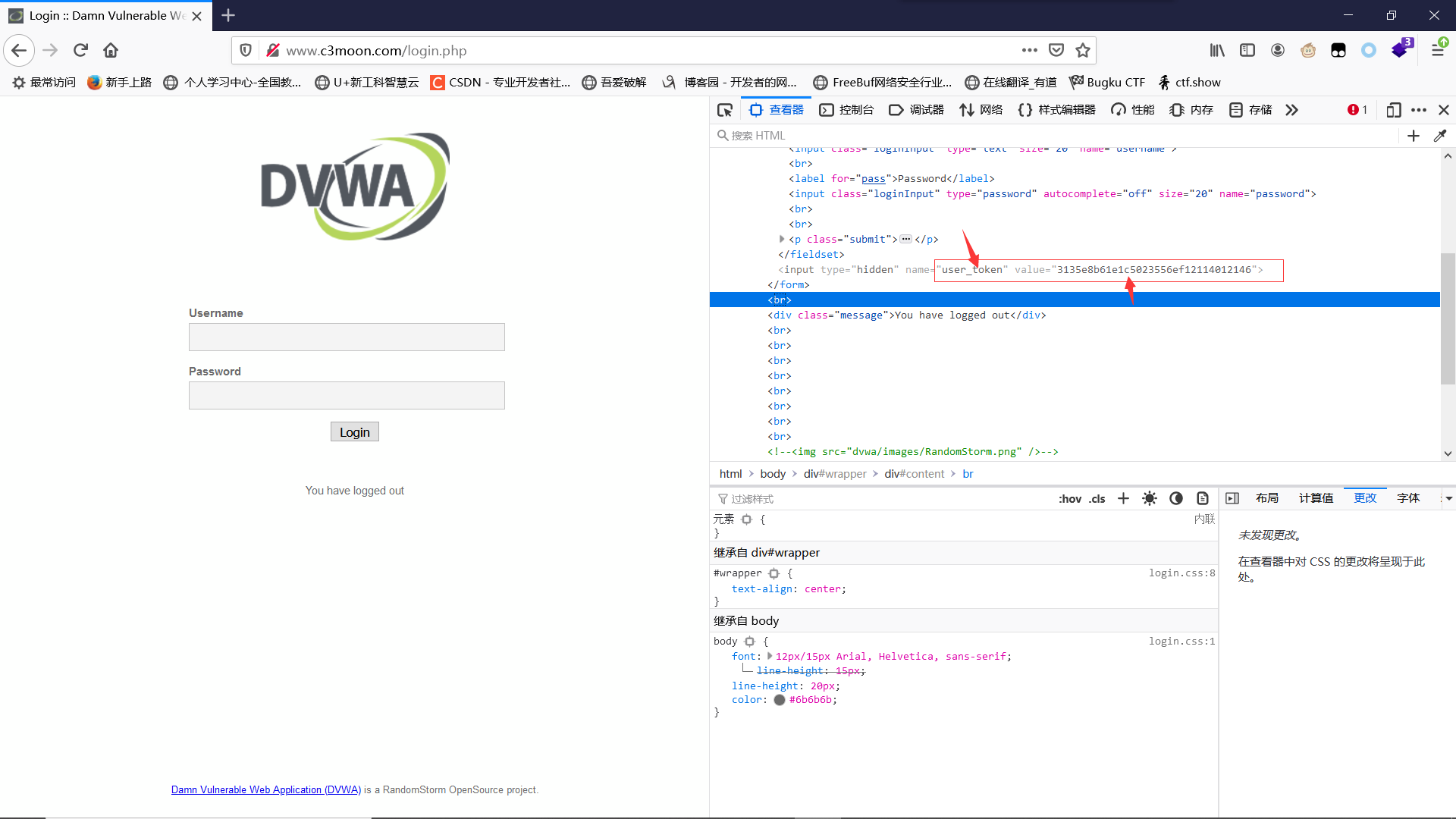Select div#wrapper in the breadcrumb
Viewport: 1456px width, 819px height.
click(x=835, y=474)
